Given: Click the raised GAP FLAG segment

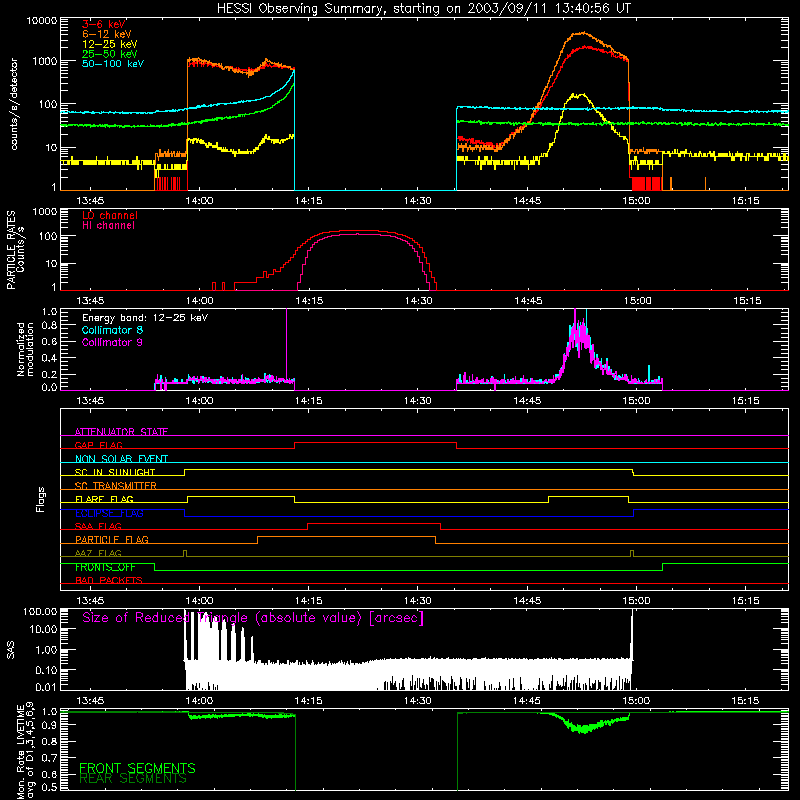Looking at the screenshot, I should 376,443.
